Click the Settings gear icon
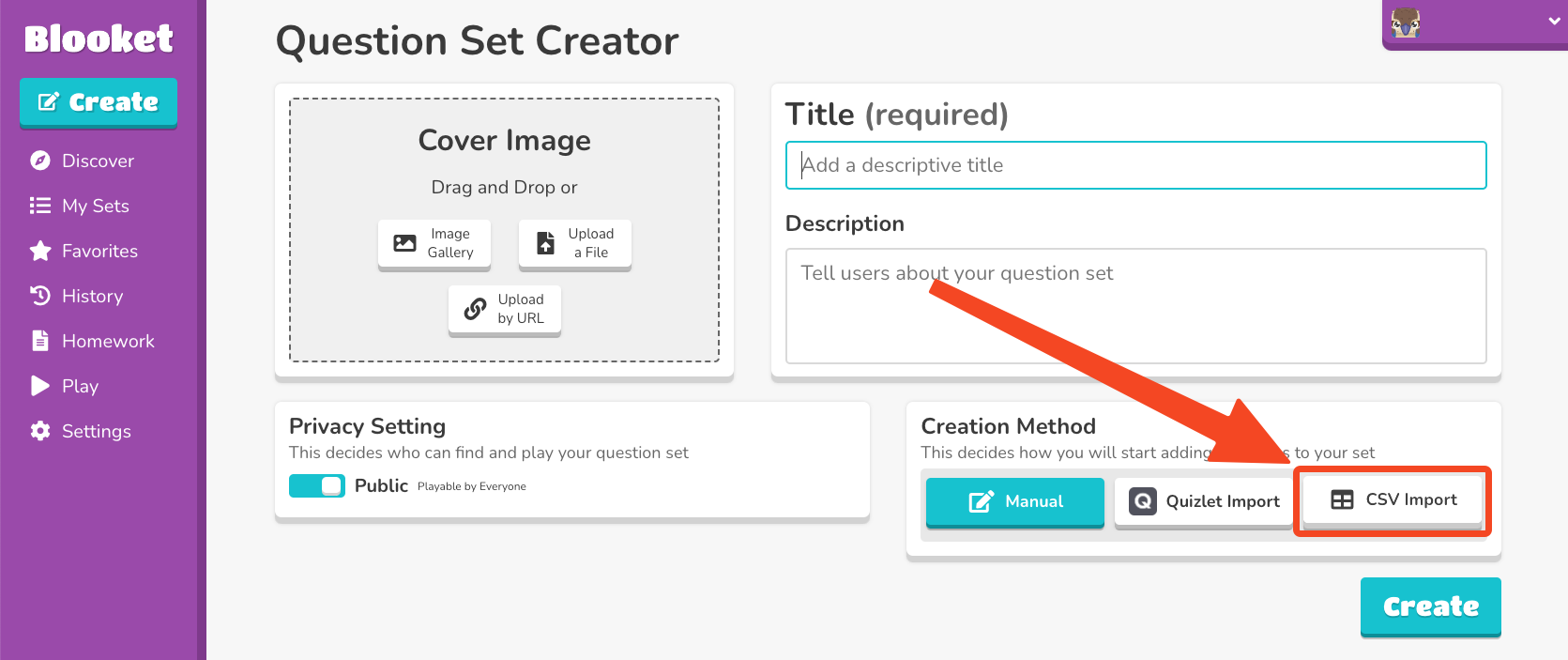 click(x=40, y=431)
